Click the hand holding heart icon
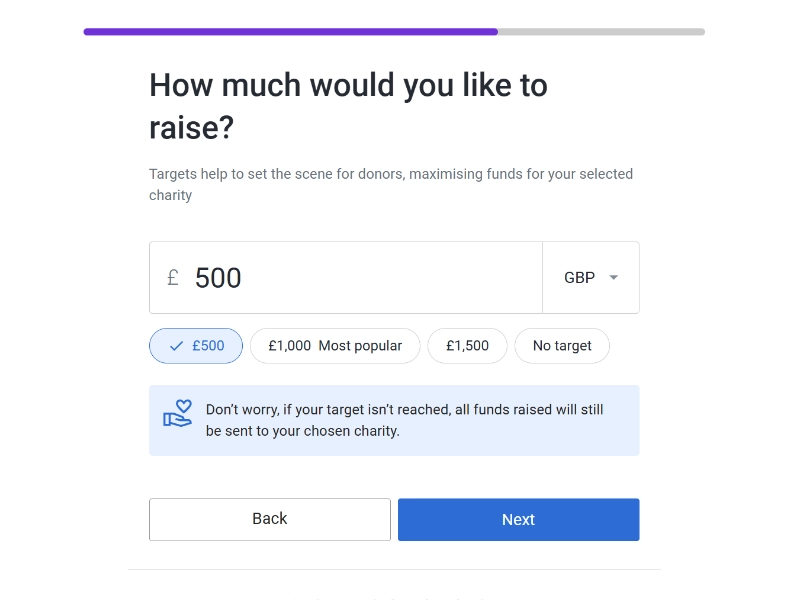Image resolution: width=800 pixels, height=600 pixels. (177, 414)
